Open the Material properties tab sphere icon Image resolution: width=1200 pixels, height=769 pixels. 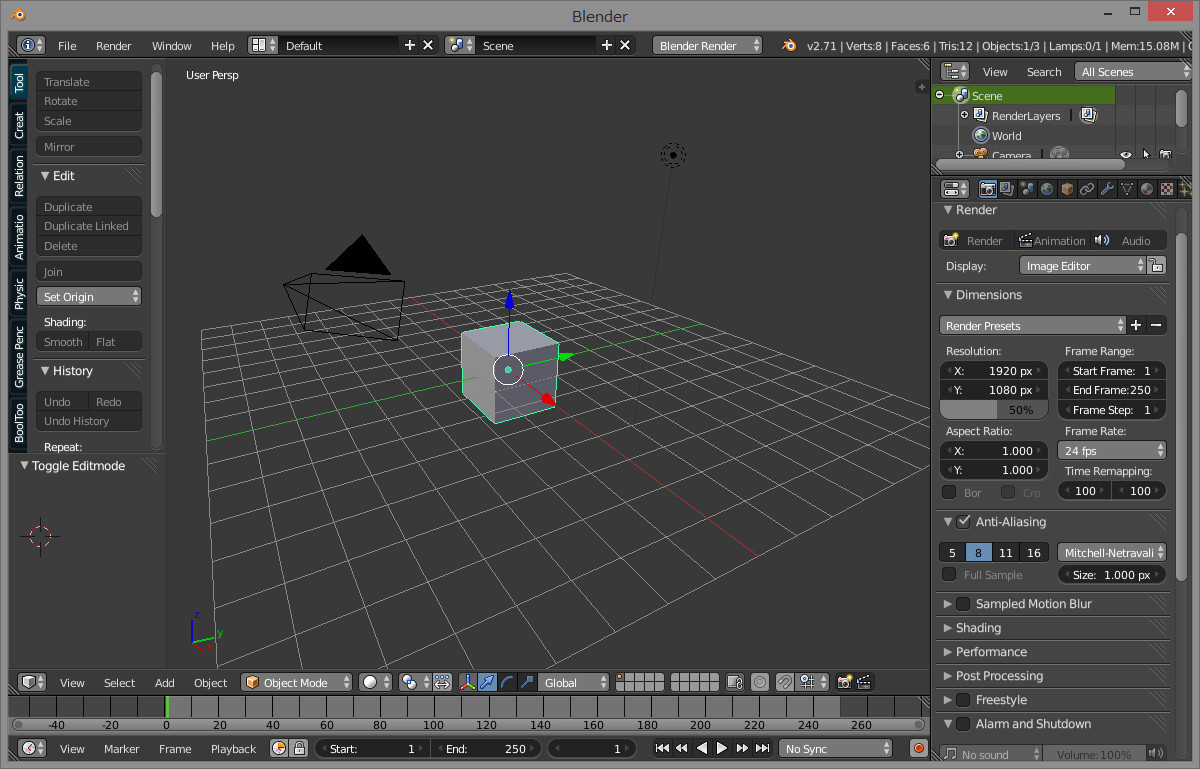point(1147,189)
